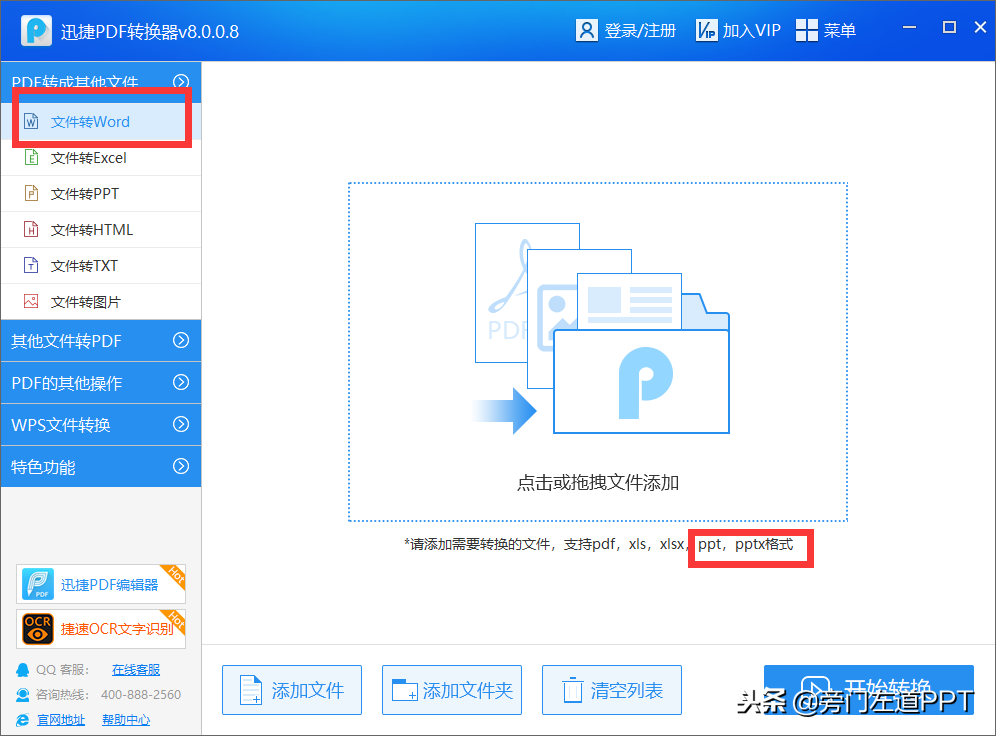Viewport: 996px width, 736px height.
Task: Open the grid menu icon
Action: (807, 30)
